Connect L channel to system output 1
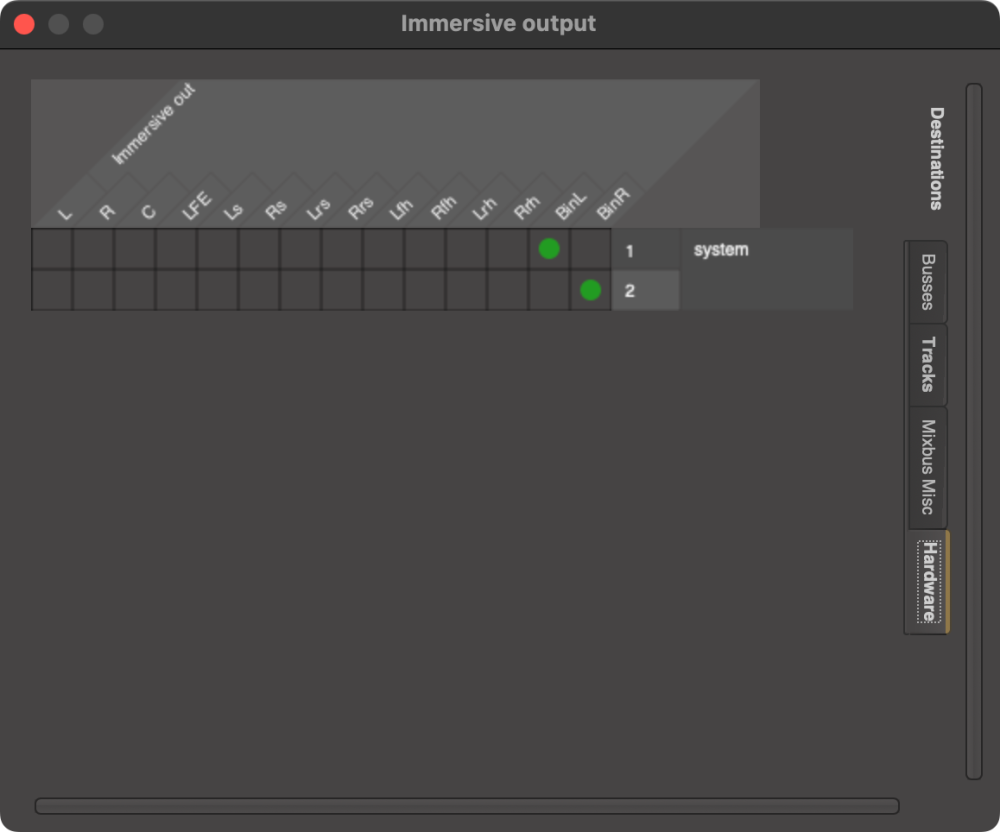 [53, 249]
